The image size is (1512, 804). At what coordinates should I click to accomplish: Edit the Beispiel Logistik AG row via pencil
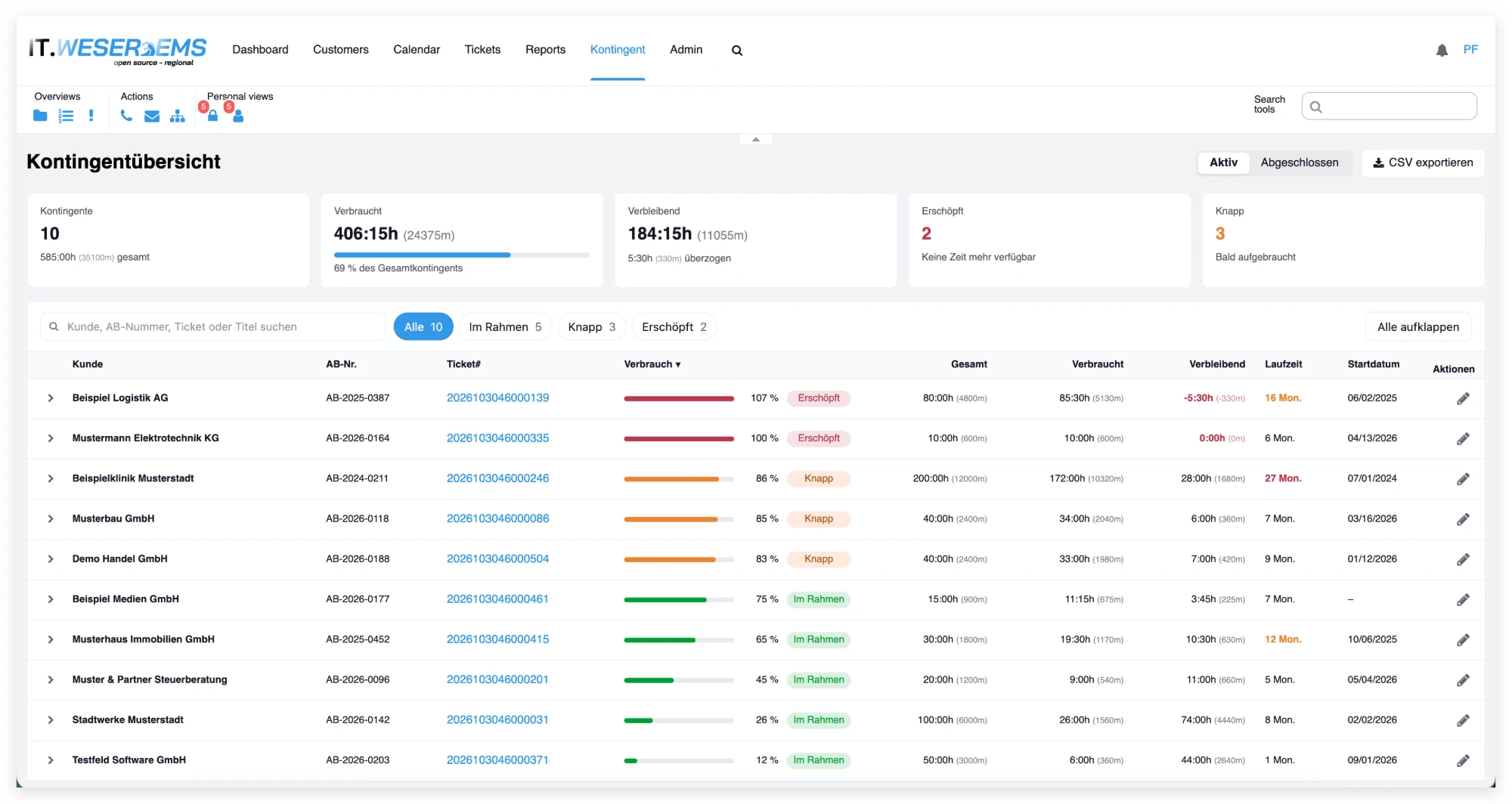[x=1464, y=398]
